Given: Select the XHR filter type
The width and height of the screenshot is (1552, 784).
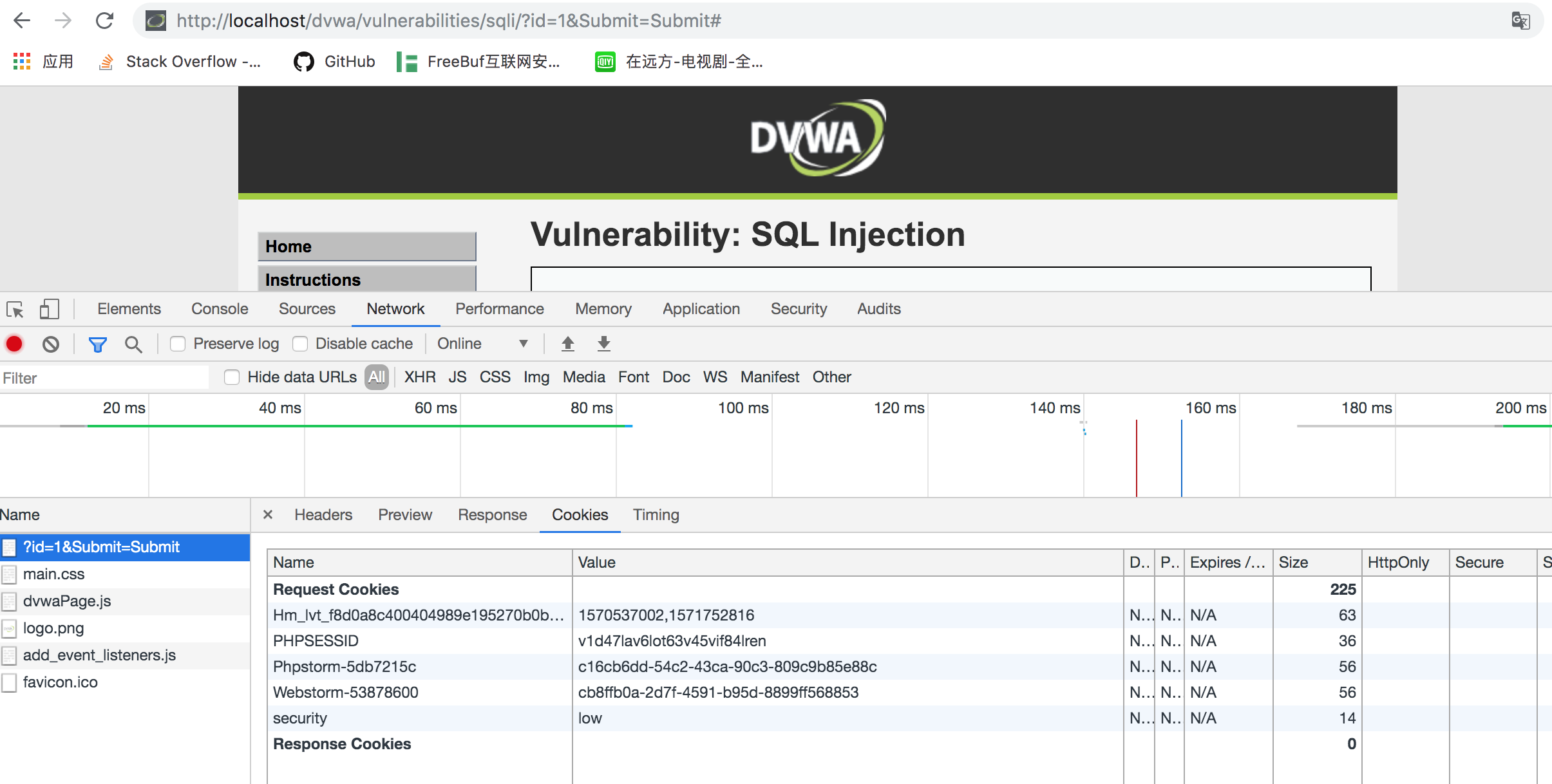Looking at the screenshot, I should (420, 377).
